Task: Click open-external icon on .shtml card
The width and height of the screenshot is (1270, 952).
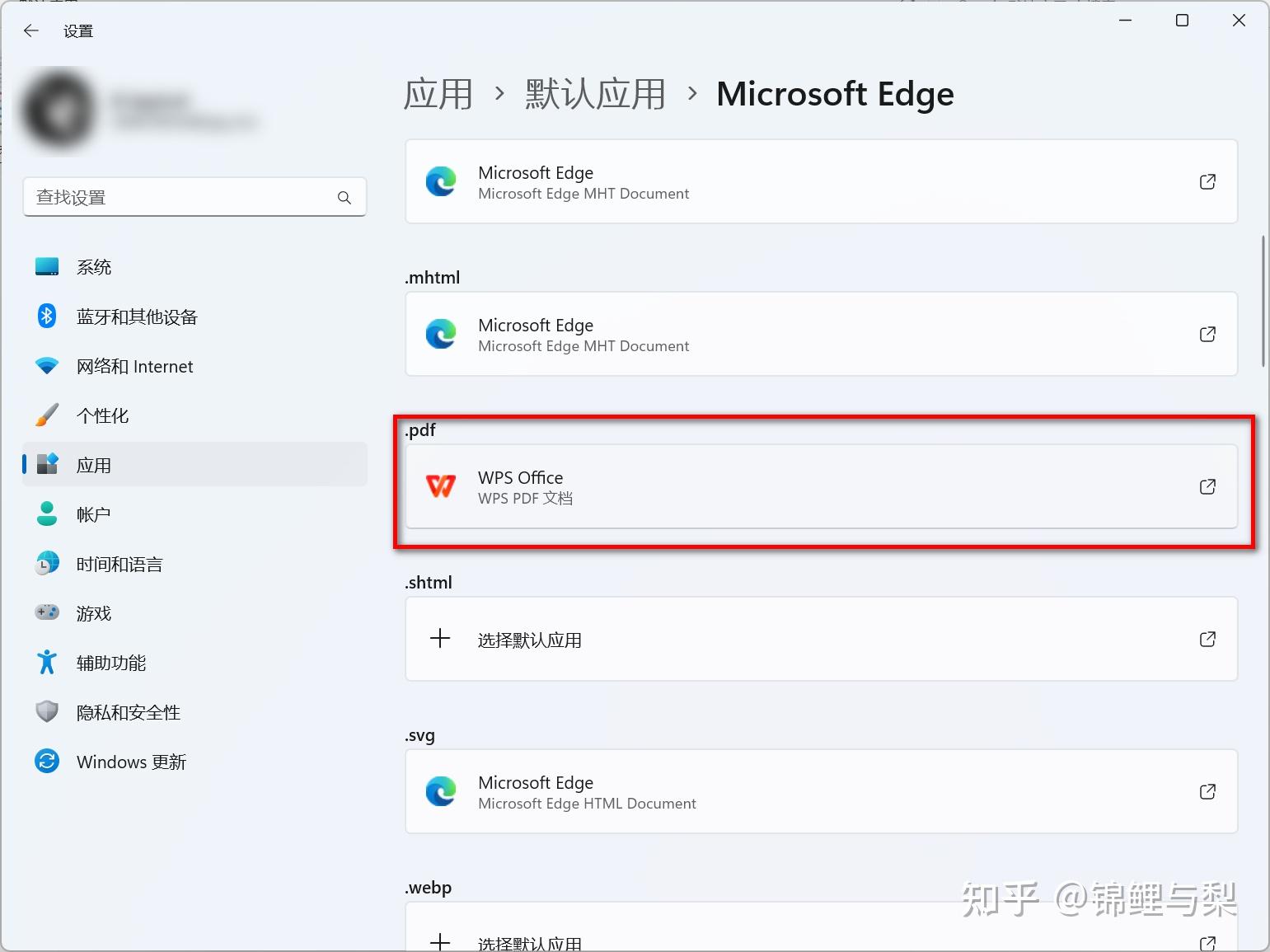Action: [x=1207, y=639]
